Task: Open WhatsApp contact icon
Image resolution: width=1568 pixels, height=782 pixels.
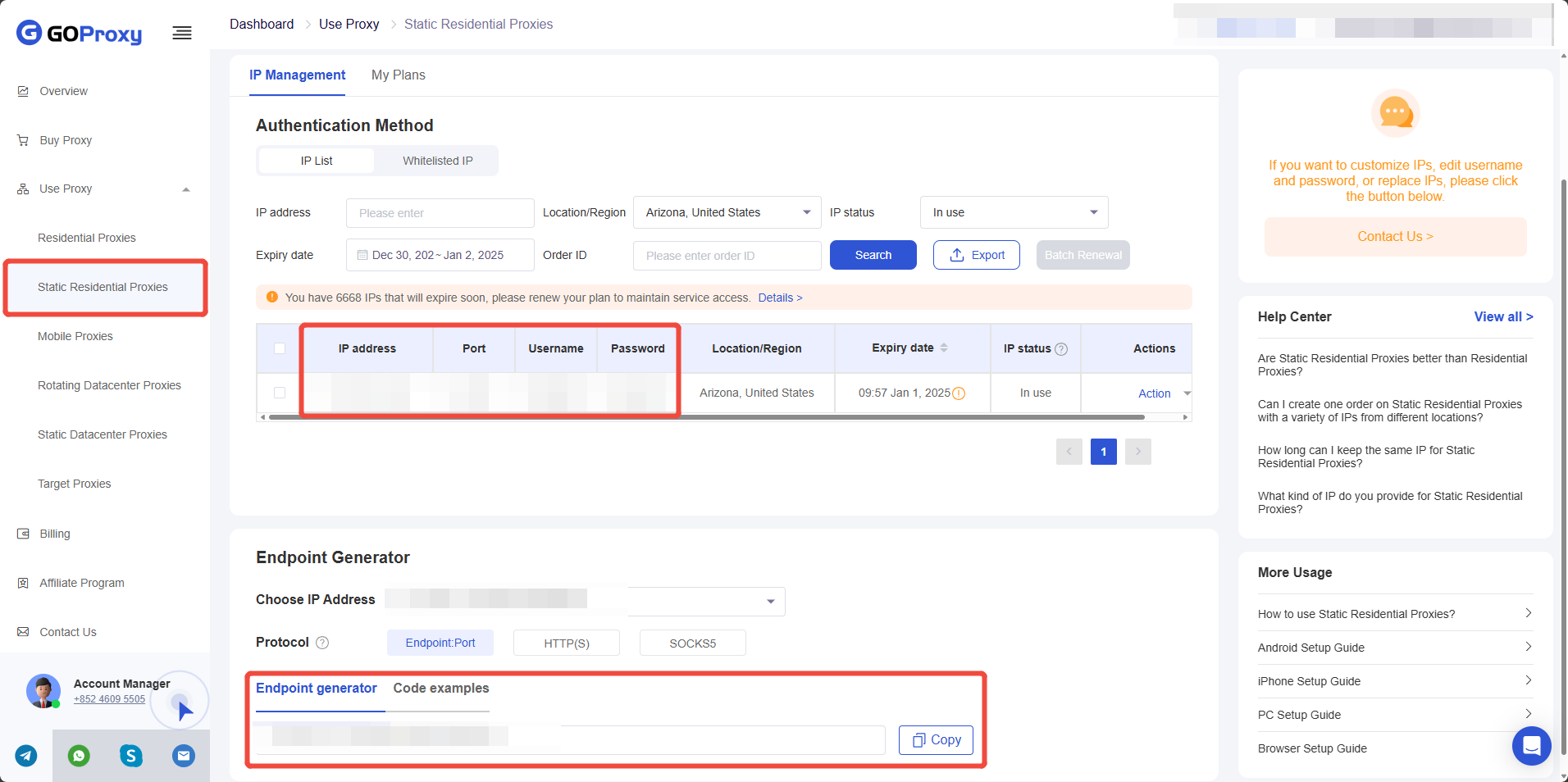Action: [x=79, y=756]
